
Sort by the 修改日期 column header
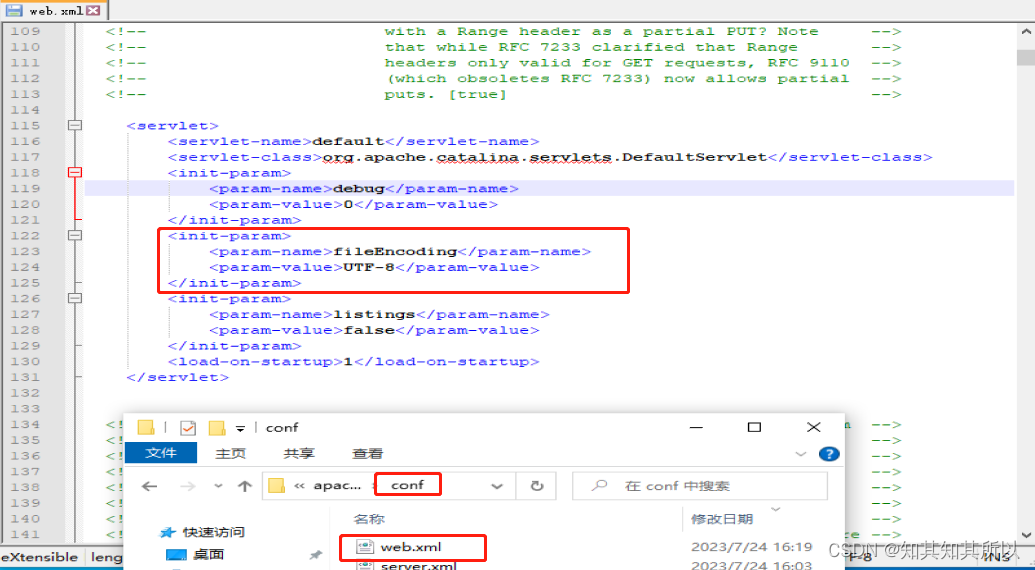[x=721, y=519]
